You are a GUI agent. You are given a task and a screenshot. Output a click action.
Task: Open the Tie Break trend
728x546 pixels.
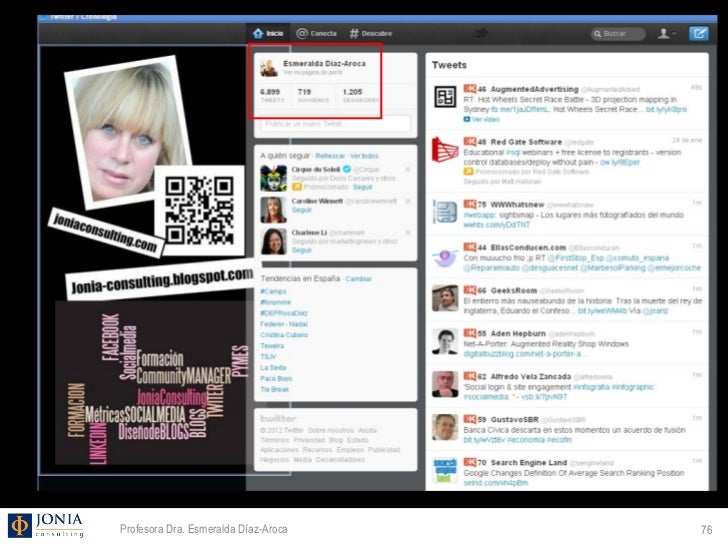tap(274, 390)
